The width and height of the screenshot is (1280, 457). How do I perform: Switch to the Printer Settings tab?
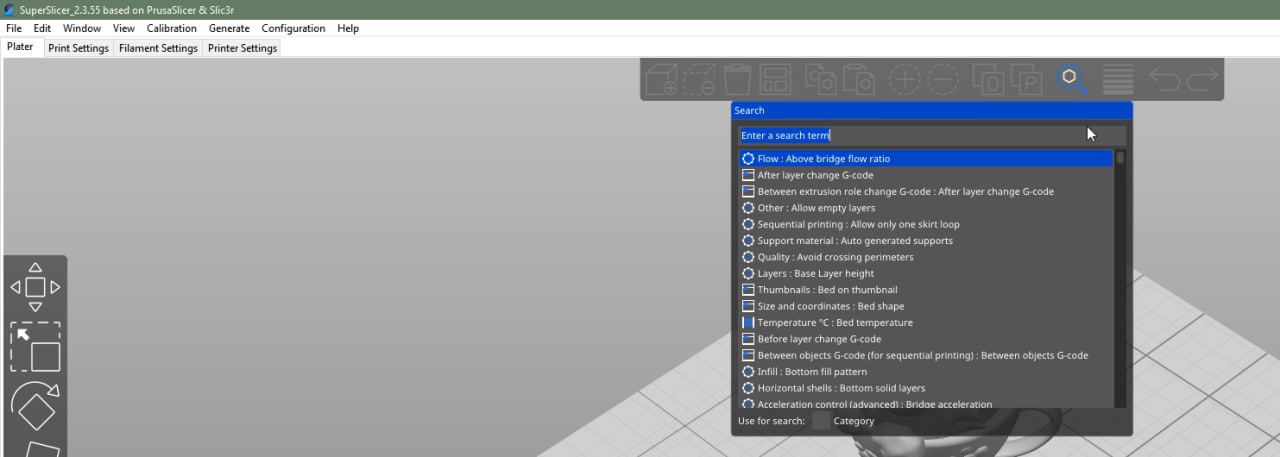[x=242, y=48]
